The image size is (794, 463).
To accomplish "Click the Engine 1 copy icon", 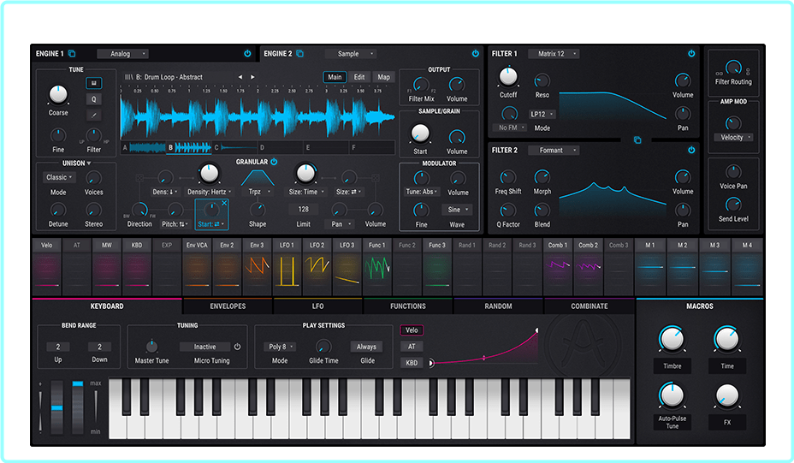I will [x=72, y=53].
